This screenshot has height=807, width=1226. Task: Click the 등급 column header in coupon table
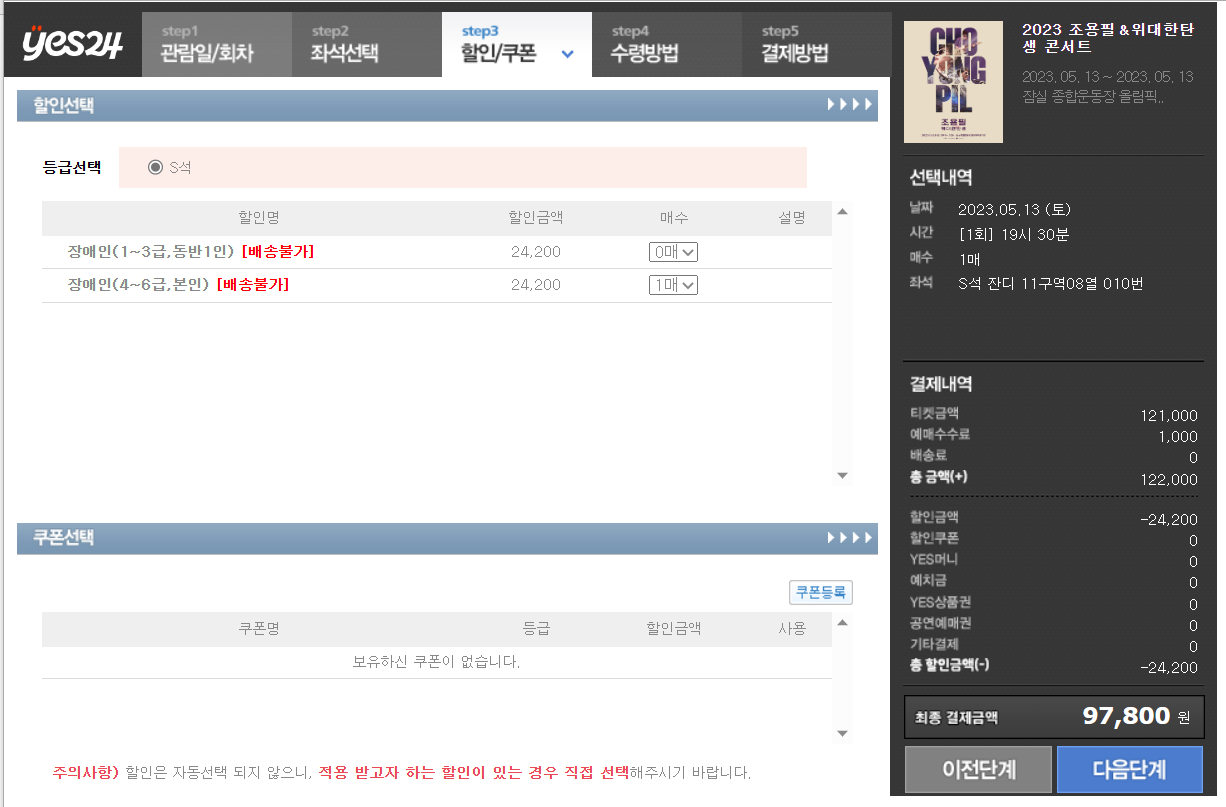click(x=536, y=629)
